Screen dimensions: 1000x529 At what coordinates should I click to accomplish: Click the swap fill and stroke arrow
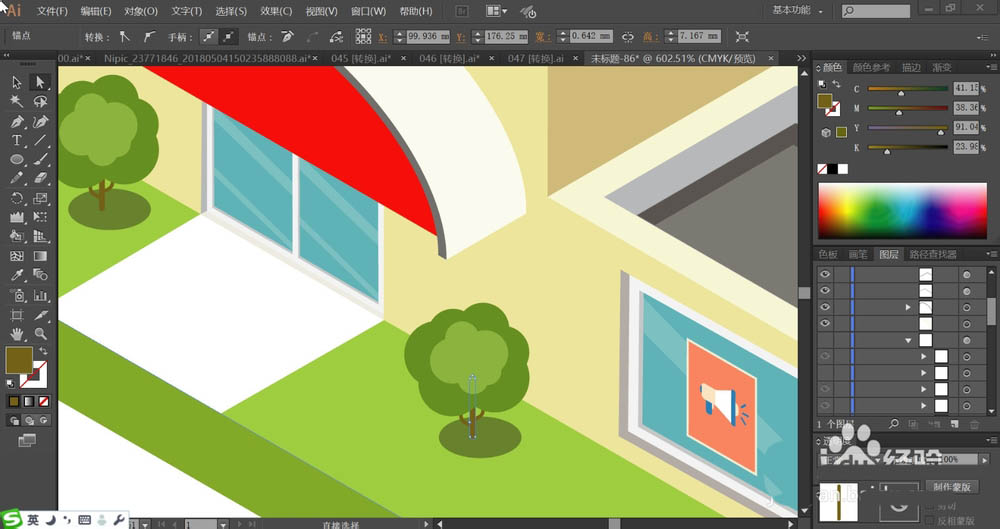[43, 351]
